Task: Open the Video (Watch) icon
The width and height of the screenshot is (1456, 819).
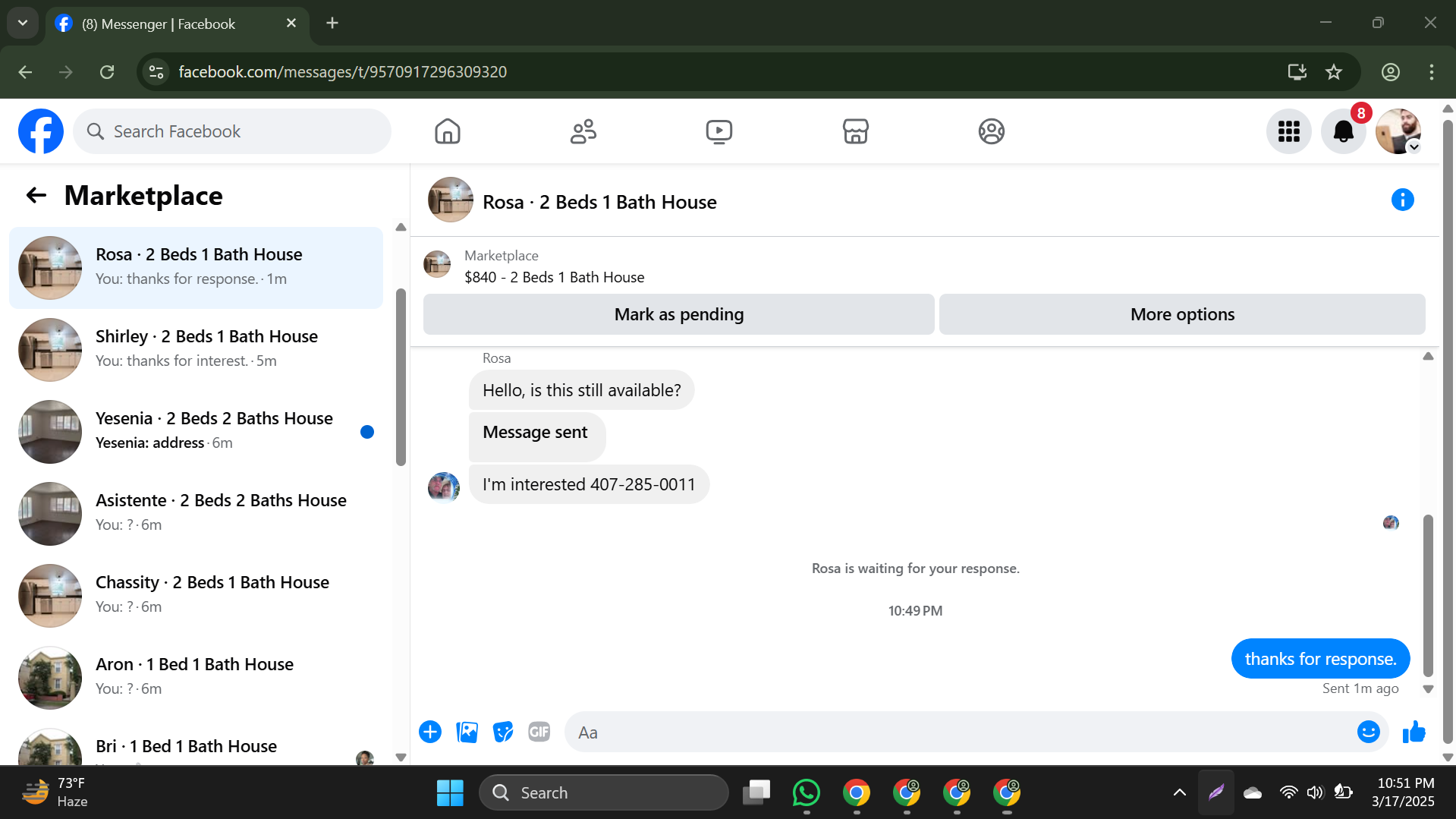Action: coord(719,131)
